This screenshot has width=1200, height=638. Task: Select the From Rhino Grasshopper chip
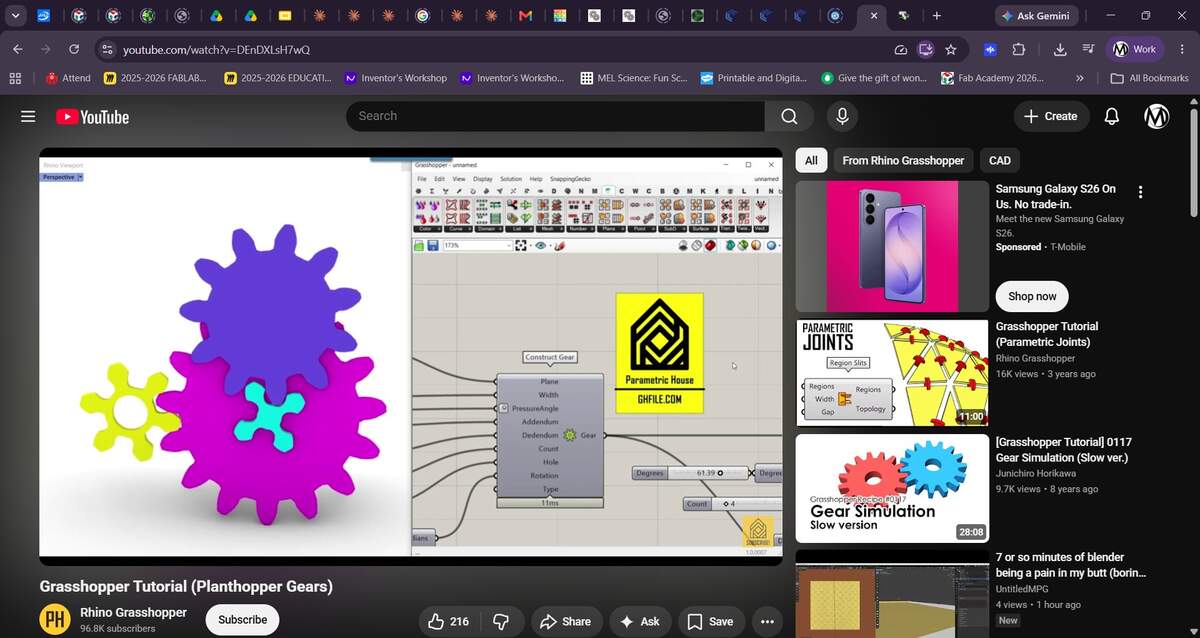tap(903, 160)
